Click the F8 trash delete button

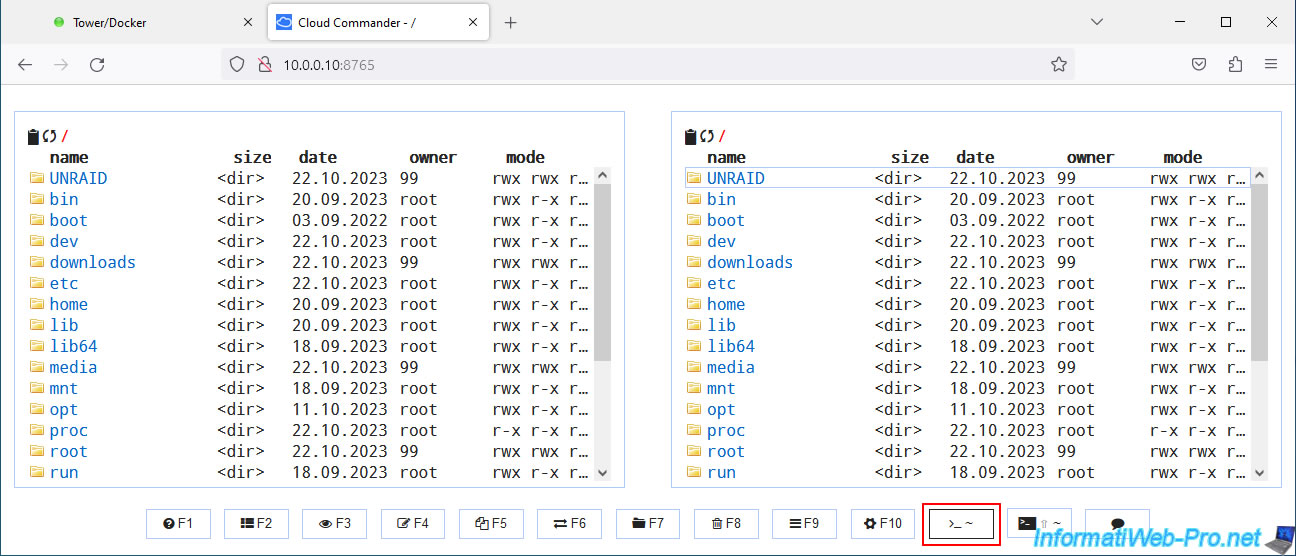pyautogui.click(x=726, y=524)
